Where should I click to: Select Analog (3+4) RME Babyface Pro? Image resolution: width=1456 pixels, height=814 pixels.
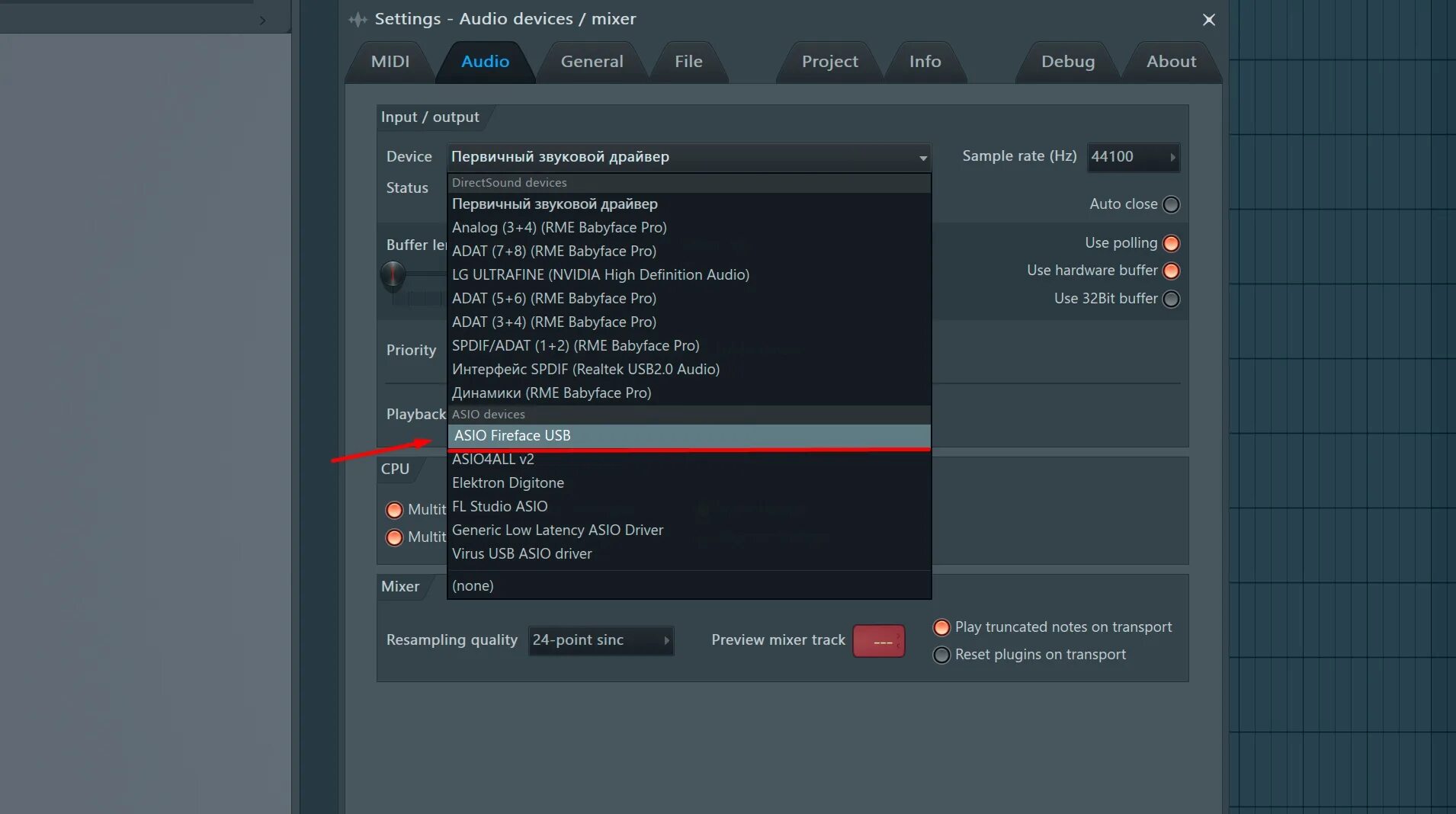688,228
